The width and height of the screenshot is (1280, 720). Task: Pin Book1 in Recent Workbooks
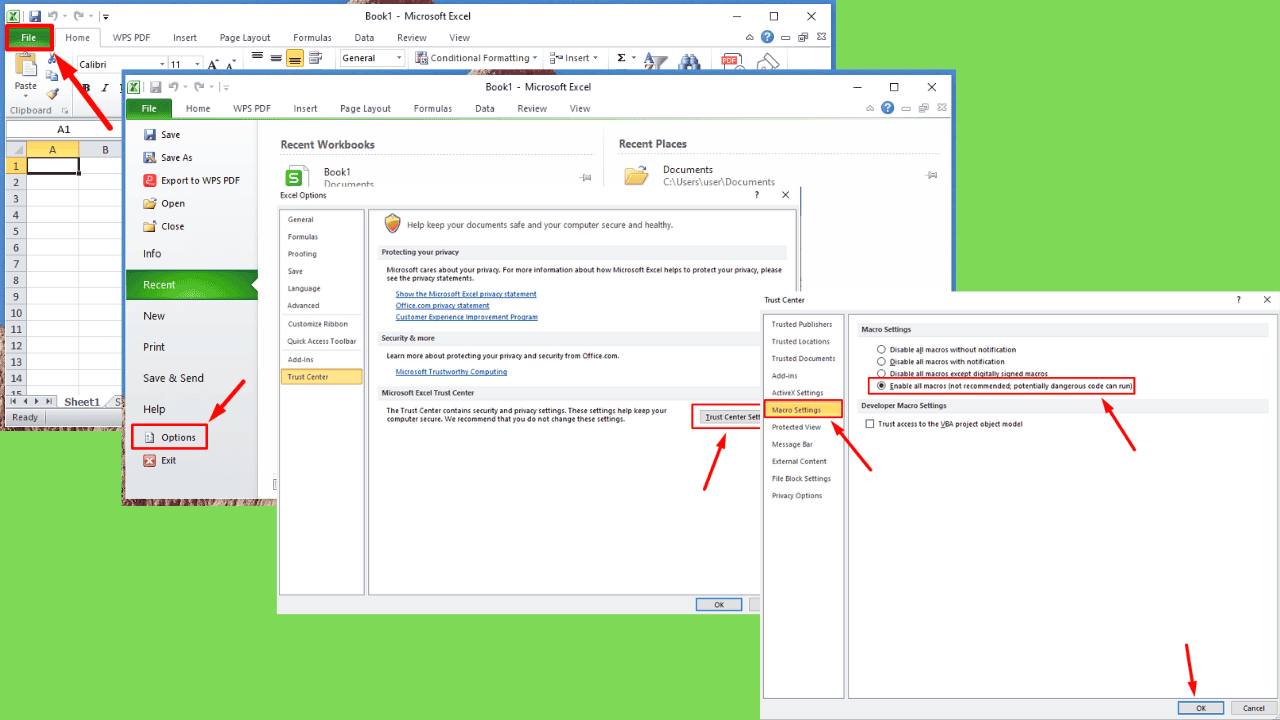(584, 175)
